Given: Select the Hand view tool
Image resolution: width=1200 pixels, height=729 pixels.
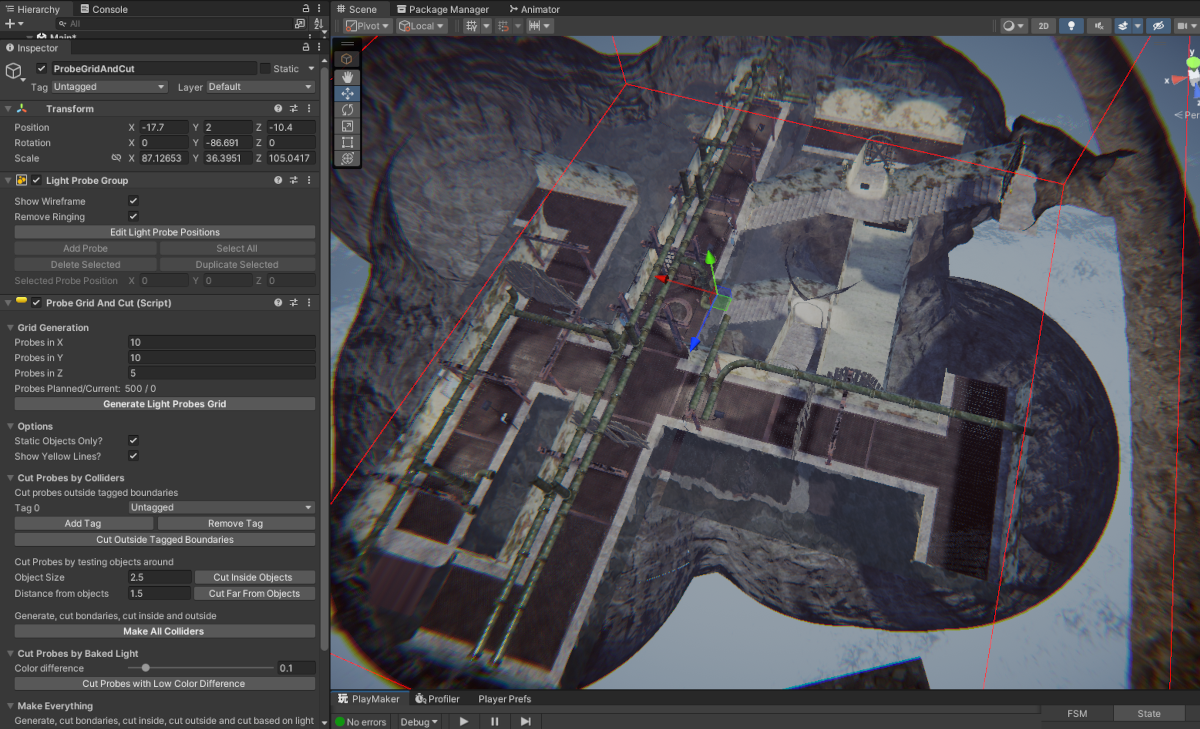Looking at the screenshot, I should [x=347, y=76].
